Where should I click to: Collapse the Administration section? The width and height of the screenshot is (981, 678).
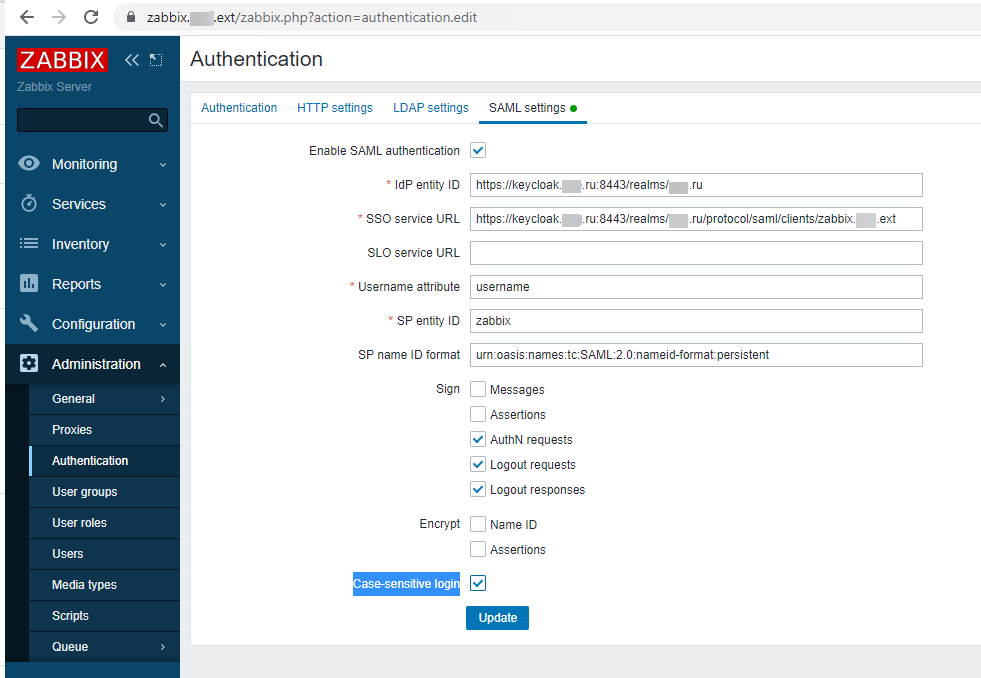[163, 365]
